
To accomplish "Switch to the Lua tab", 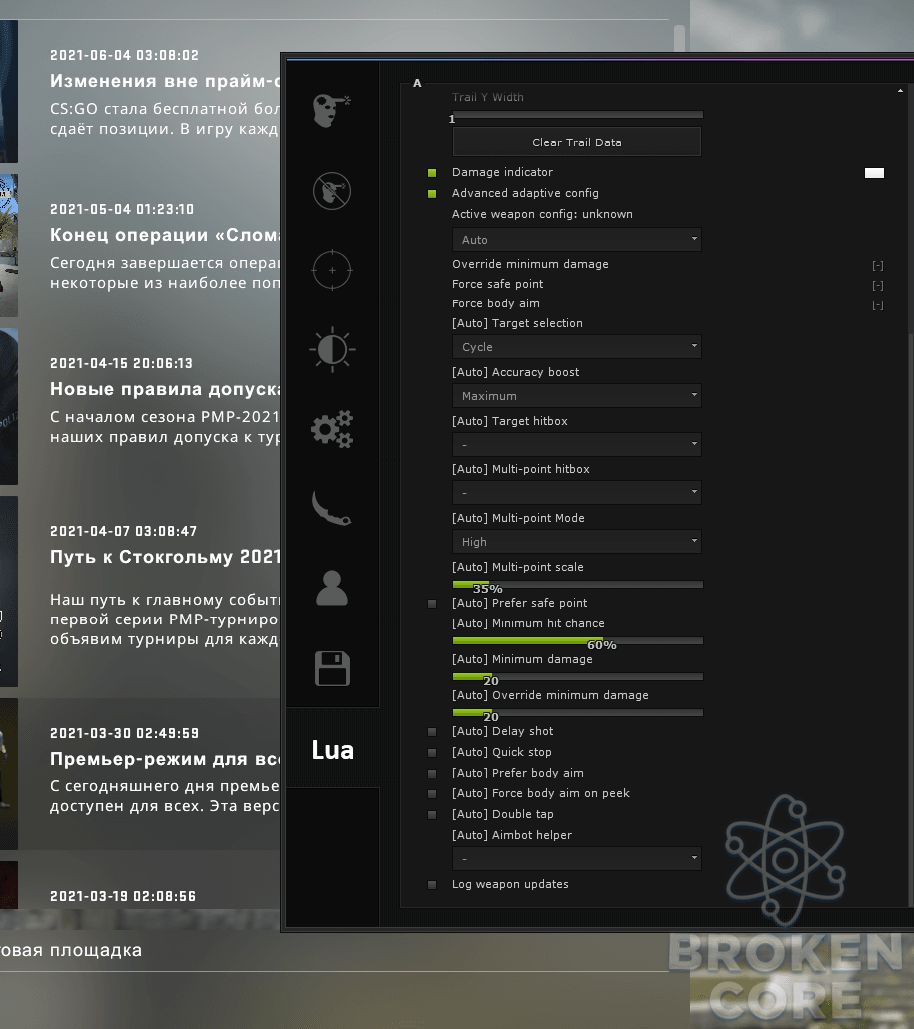I will point(333,749).
